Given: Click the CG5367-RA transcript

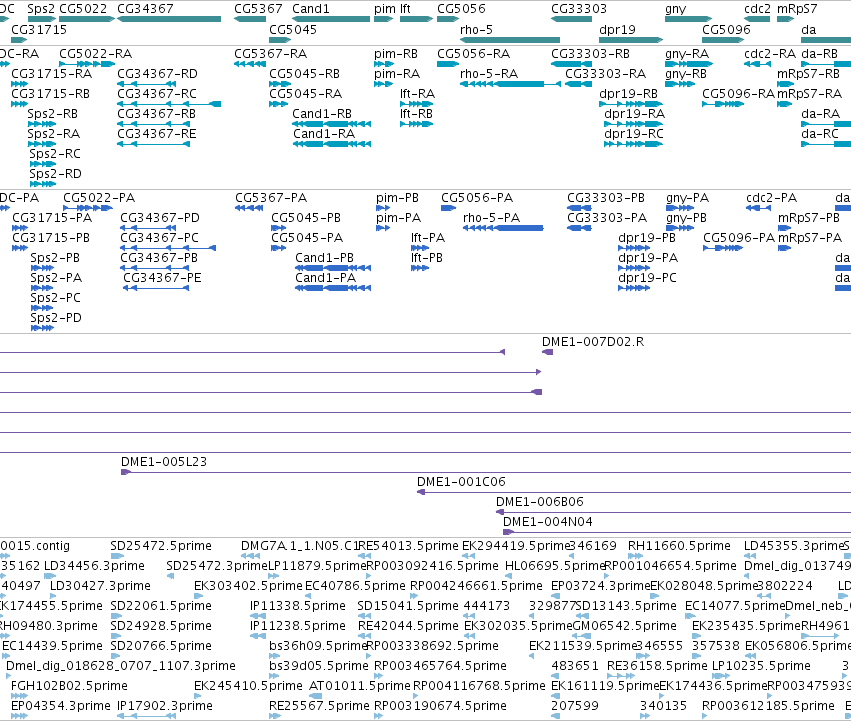Looking at the screenshot, I should [250, 64].
